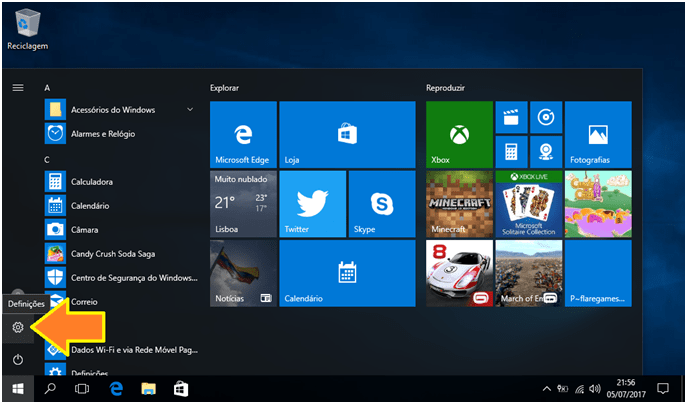
Task: Open the weather tile for Lisboa
Action: click(x=242, y=203)
